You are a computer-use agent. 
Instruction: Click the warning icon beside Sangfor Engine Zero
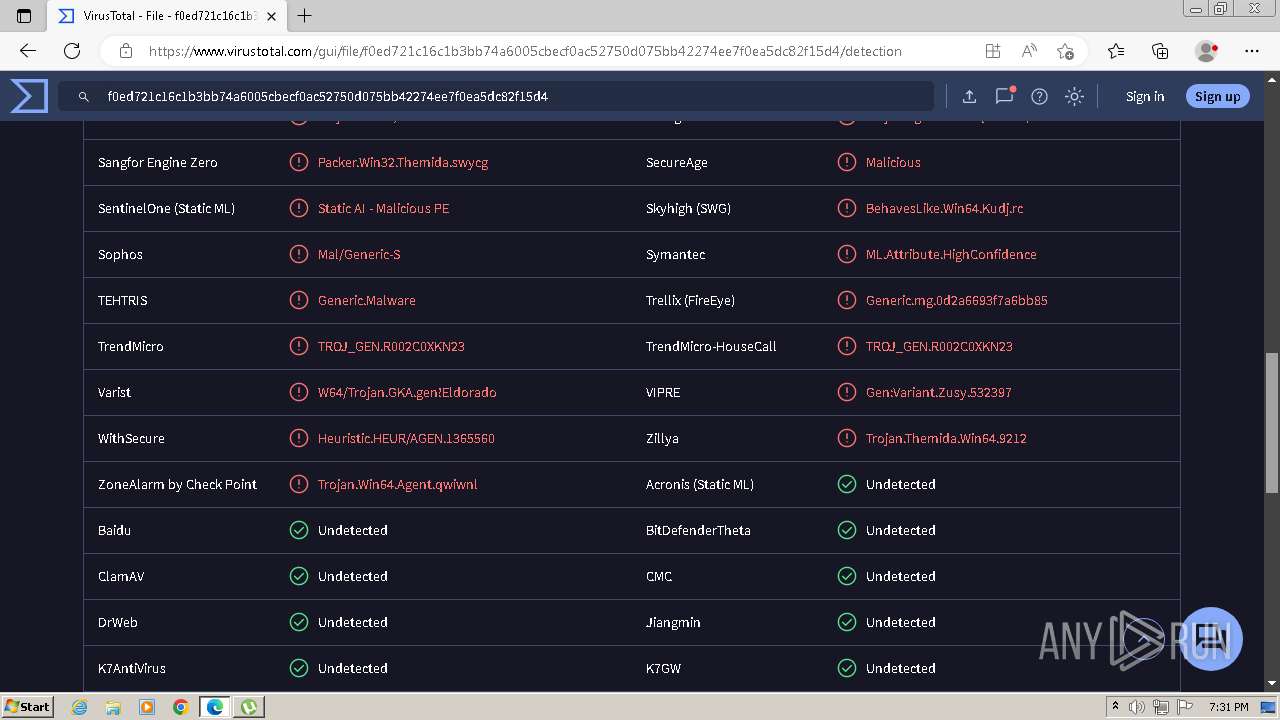coord(299,162)
